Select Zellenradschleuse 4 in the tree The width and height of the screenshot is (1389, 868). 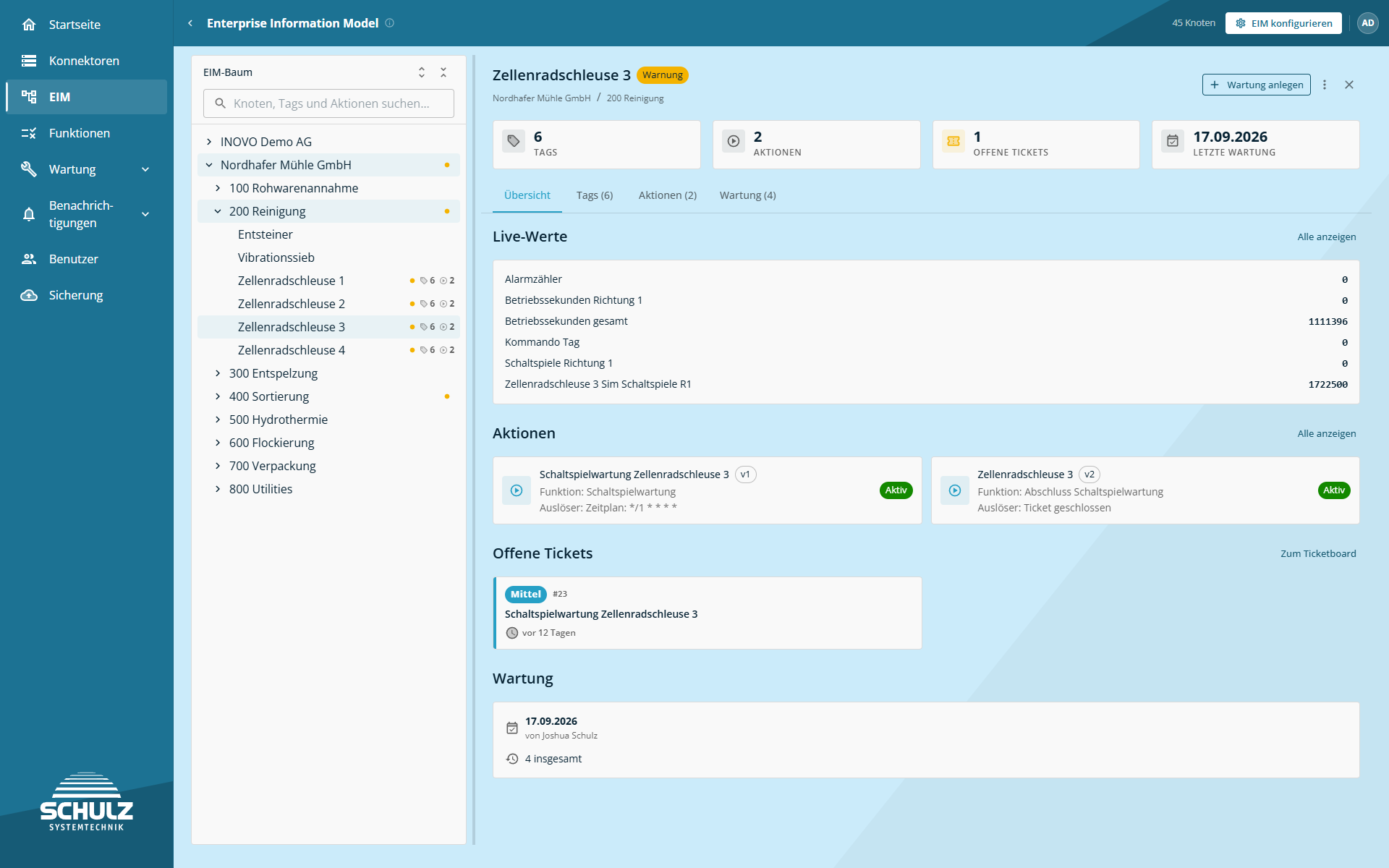point(328,350)
